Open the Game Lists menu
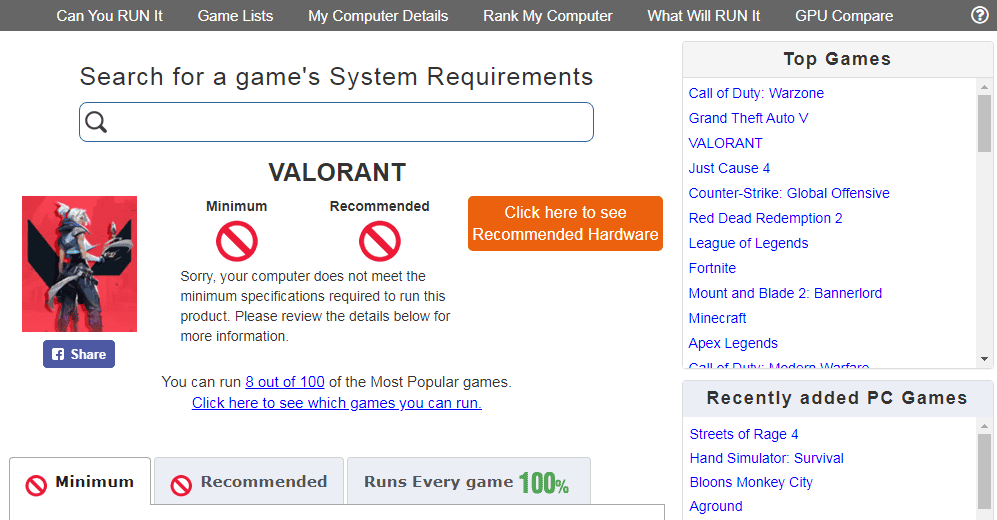 235,16
